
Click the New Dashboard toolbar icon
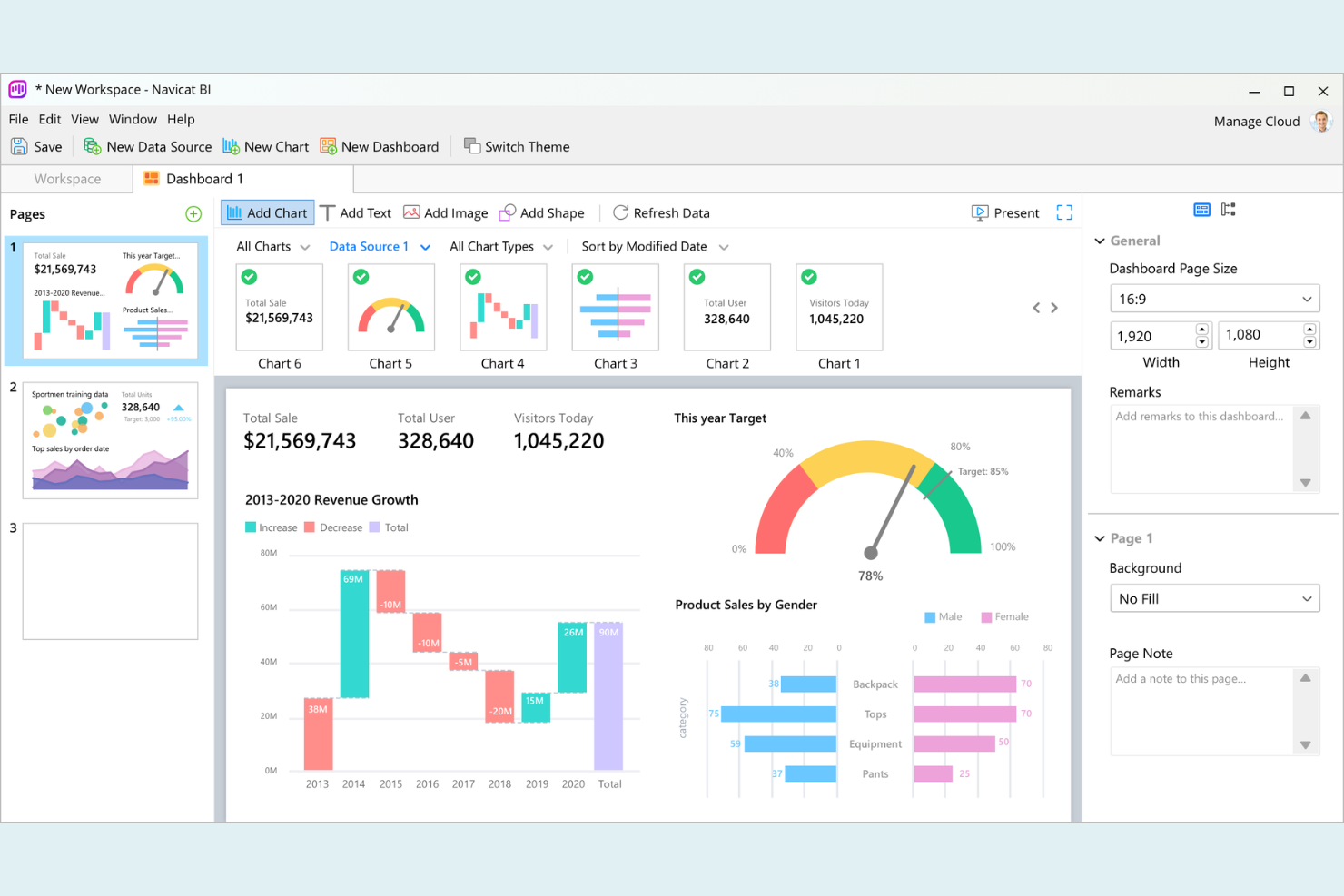[328, 146]
